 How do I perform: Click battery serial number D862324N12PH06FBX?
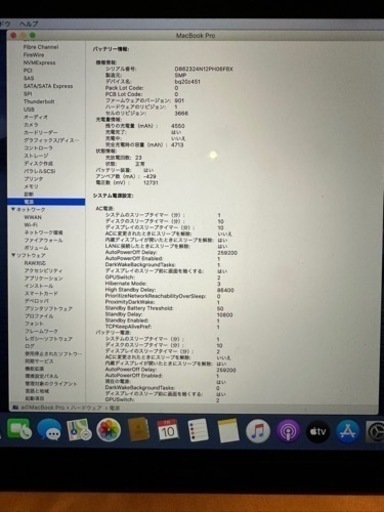tap(204, 69)
